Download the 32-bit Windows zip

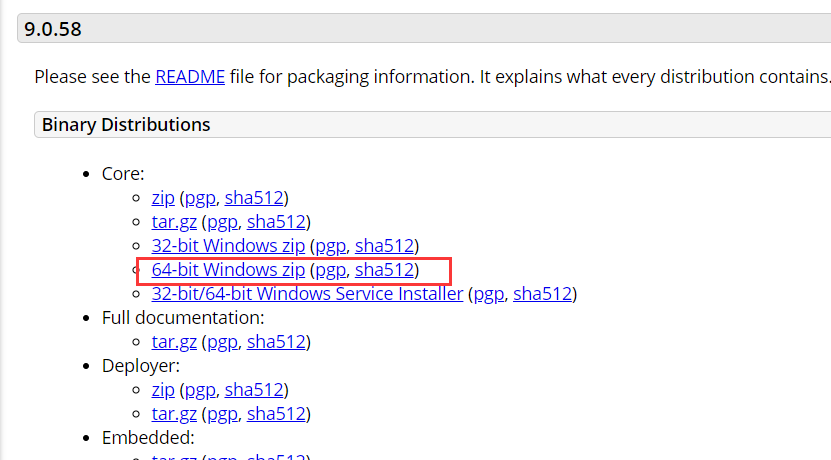pos(228,246)
